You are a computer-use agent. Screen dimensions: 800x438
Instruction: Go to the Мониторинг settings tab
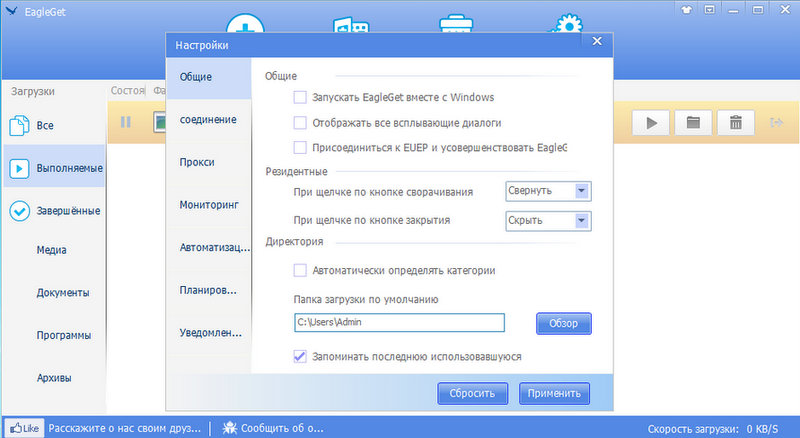[x=209, y=205]
